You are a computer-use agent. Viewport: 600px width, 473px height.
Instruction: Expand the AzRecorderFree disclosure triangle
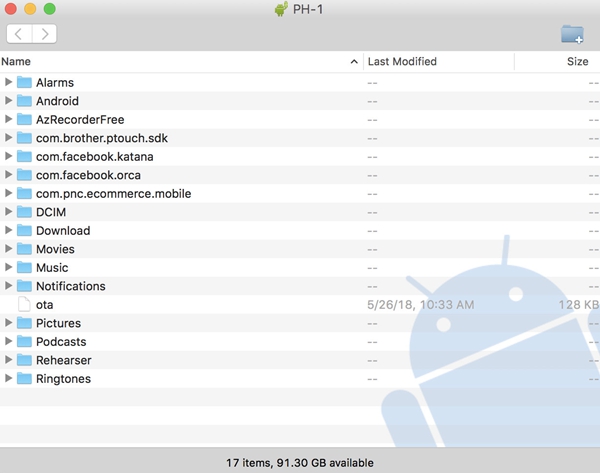(x=8, y=119)
